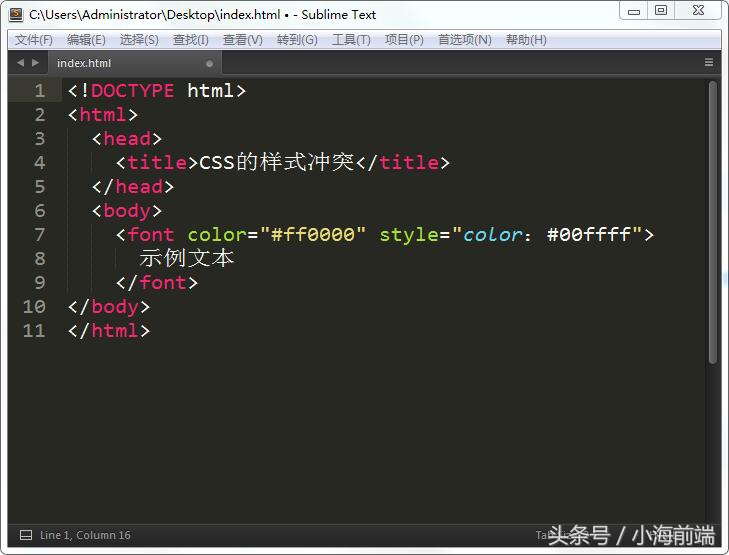
Task: Click line number 1 in the gutter
Action: (x=40, y=91)
